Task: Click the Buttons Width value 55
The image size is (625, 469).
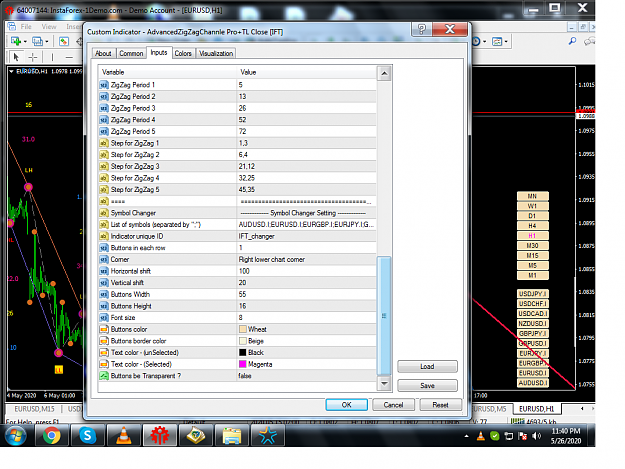Action: [306, 294]
